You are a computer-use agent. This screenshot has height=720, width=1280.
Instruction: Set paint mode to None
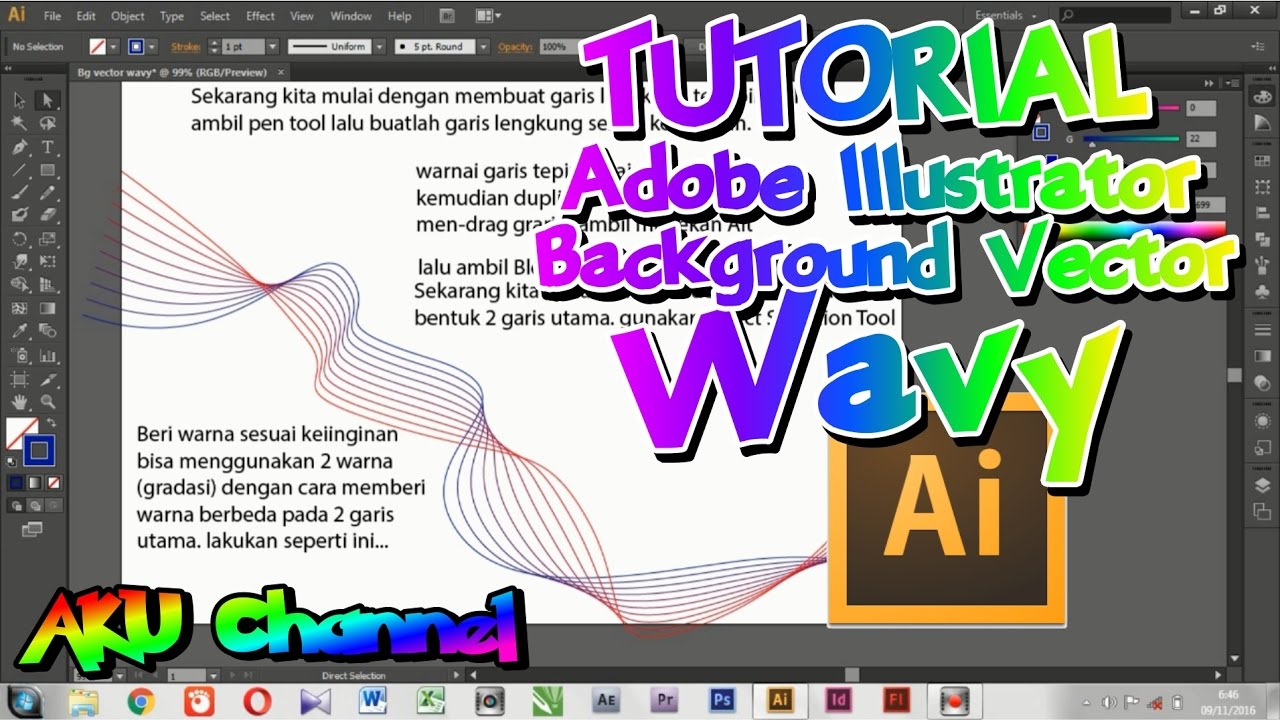pyautogui.click(x=53, y=482)
